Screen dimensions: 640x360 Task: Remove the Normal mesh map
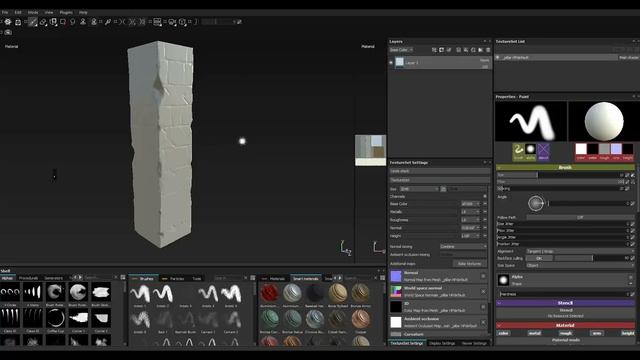point(483,276)
